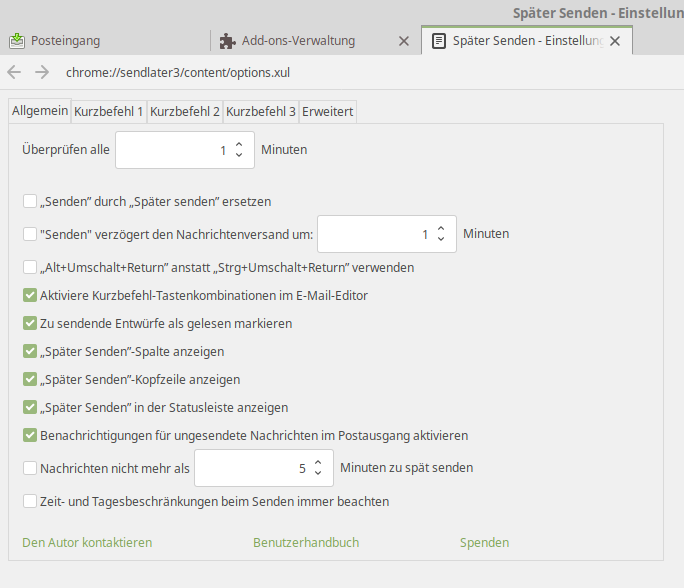
Task: Decrease the Nachrichtenversand delay minutes value
Action: pos(440,240)
